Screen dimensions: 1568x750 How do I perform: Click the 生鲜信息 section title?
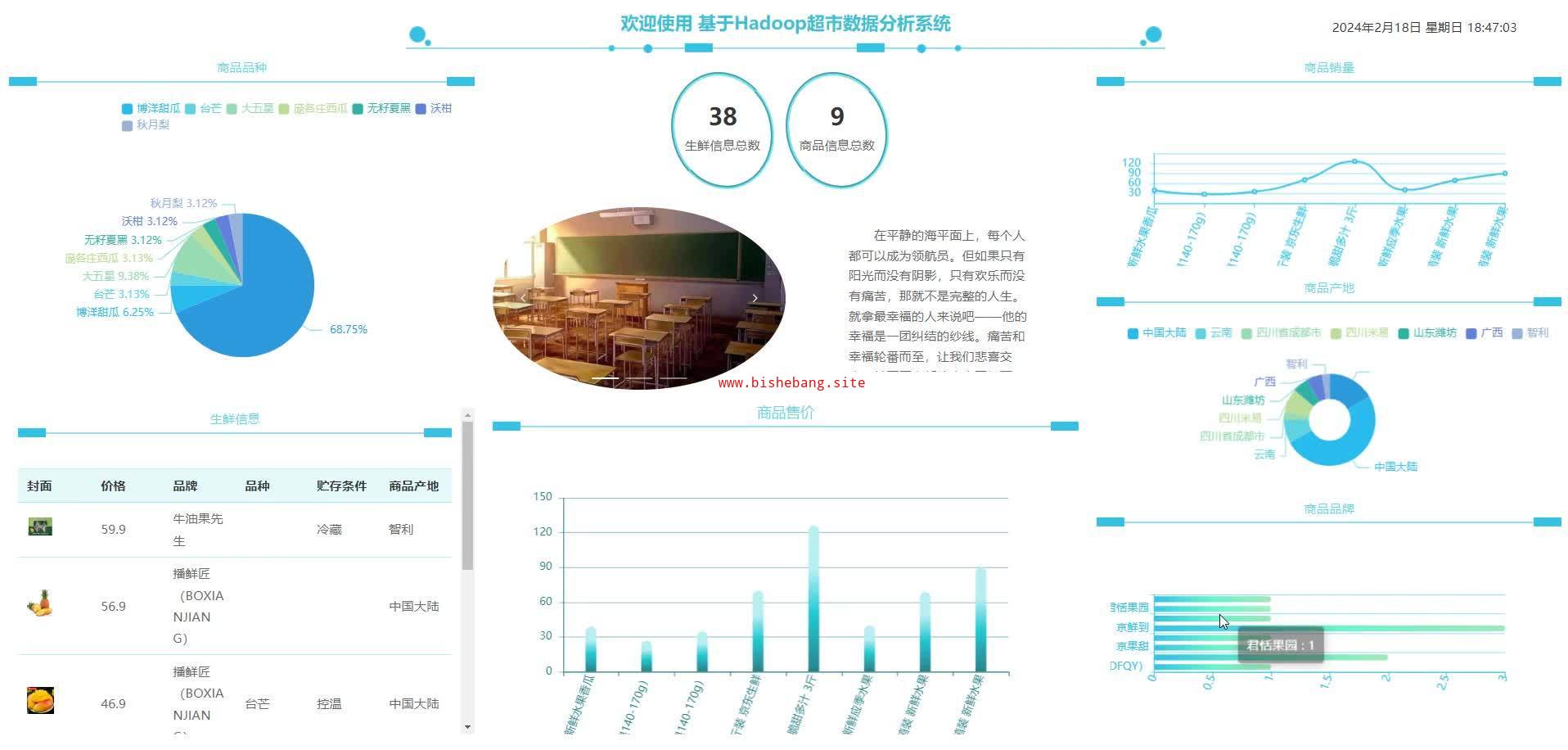coord(235,419)
